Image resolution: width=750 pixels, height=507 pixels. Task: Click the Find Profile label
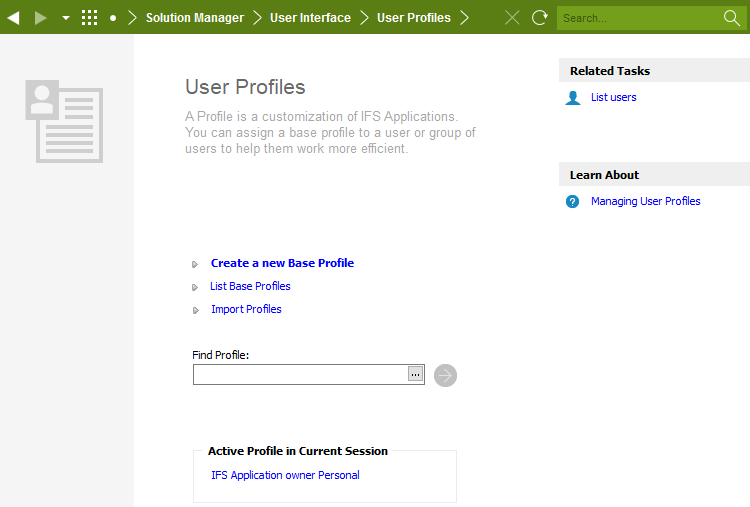[x=221, y=355]
